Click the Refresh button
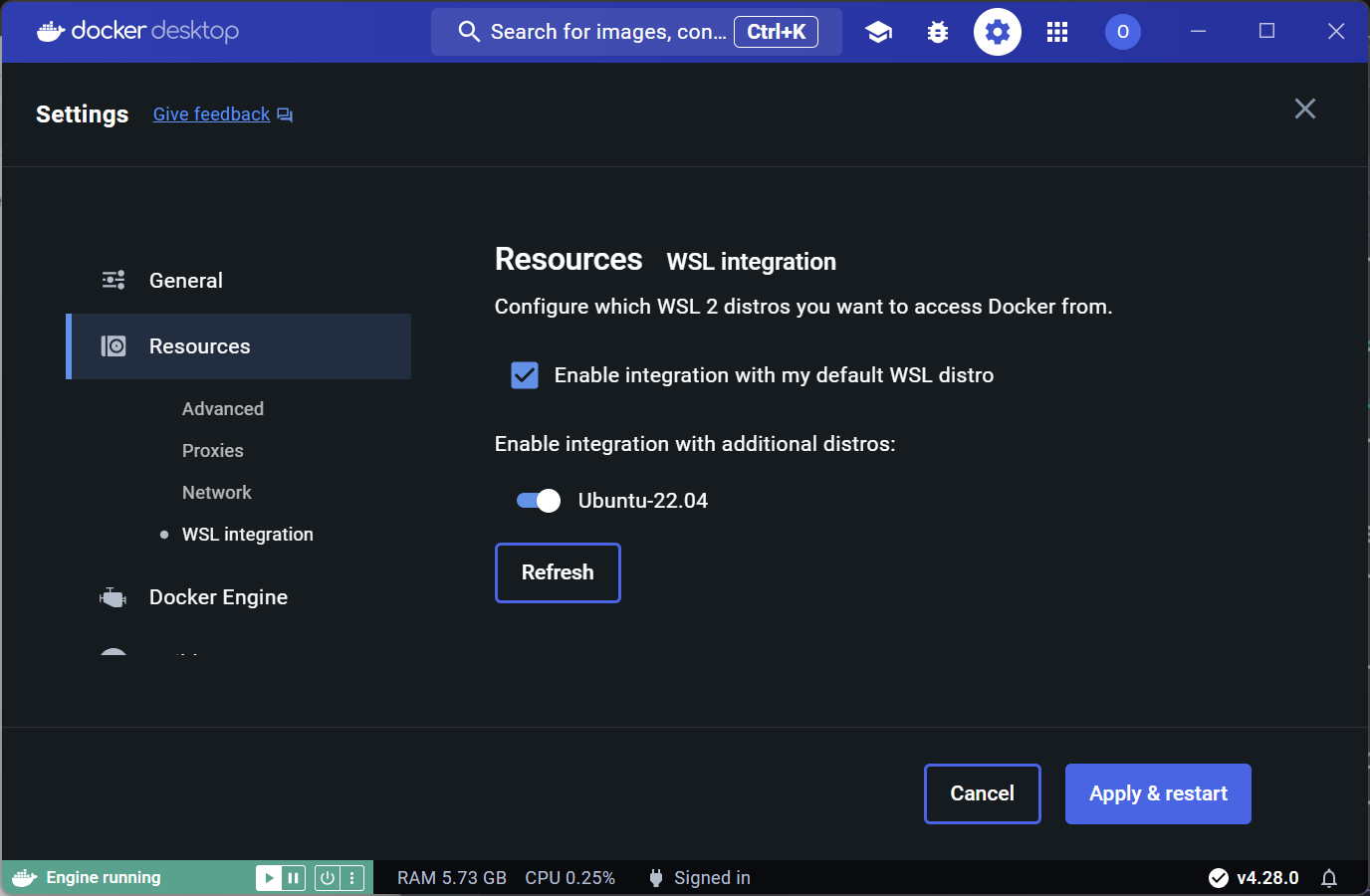 558,572
